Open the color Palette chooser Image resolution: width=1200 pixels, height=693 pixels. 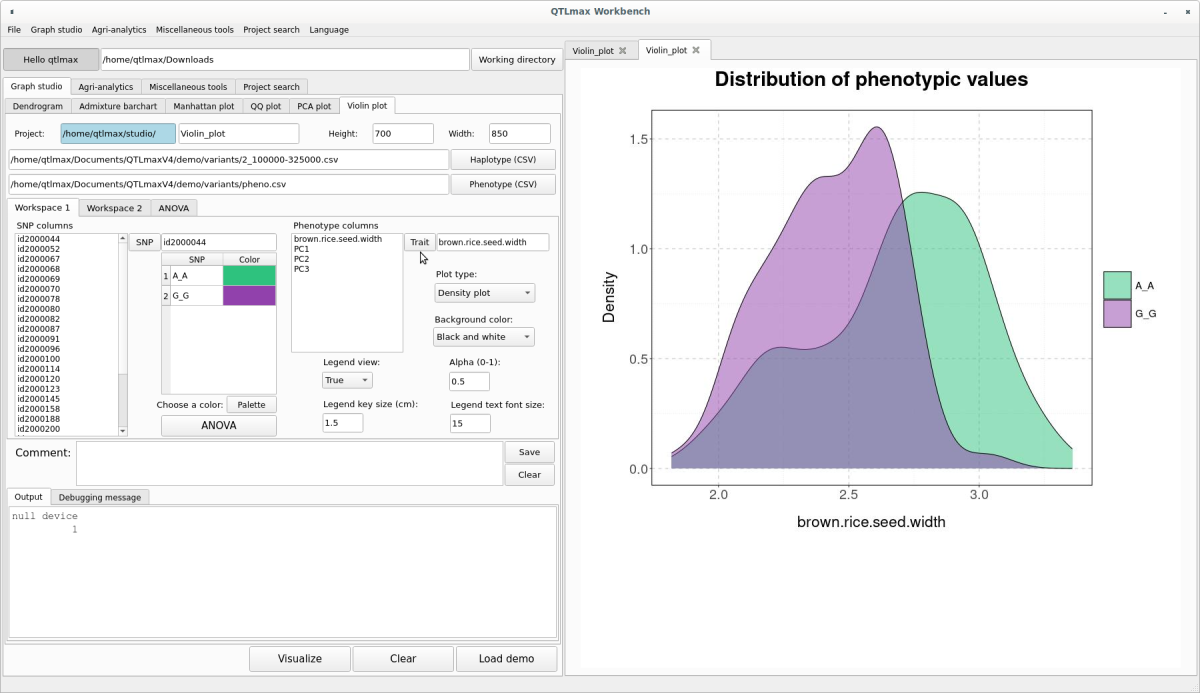(x=251, y=405)
